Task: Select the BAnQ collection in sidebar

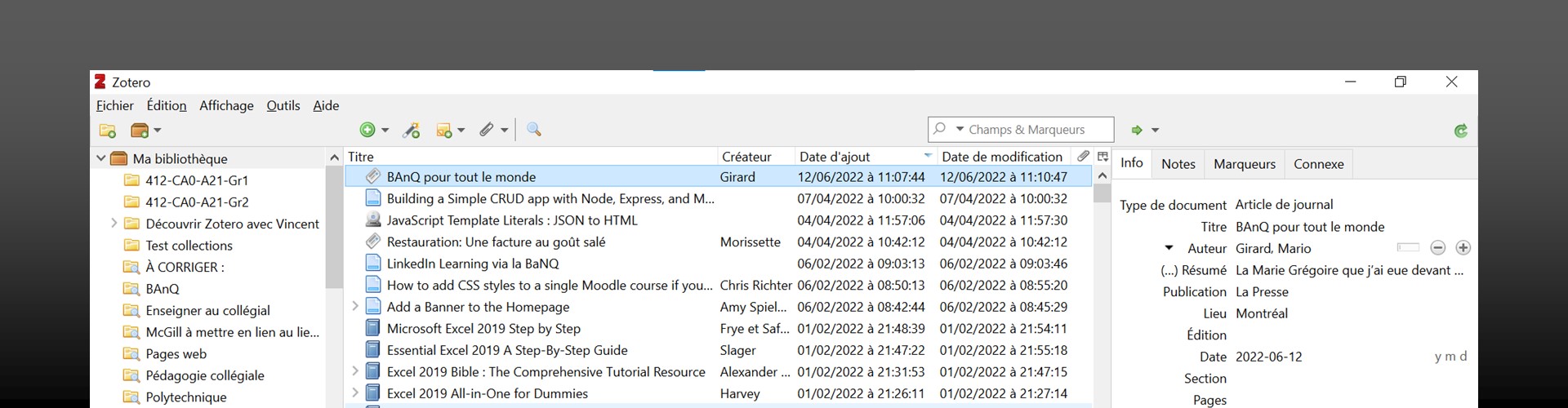Action: pos(163,288)
